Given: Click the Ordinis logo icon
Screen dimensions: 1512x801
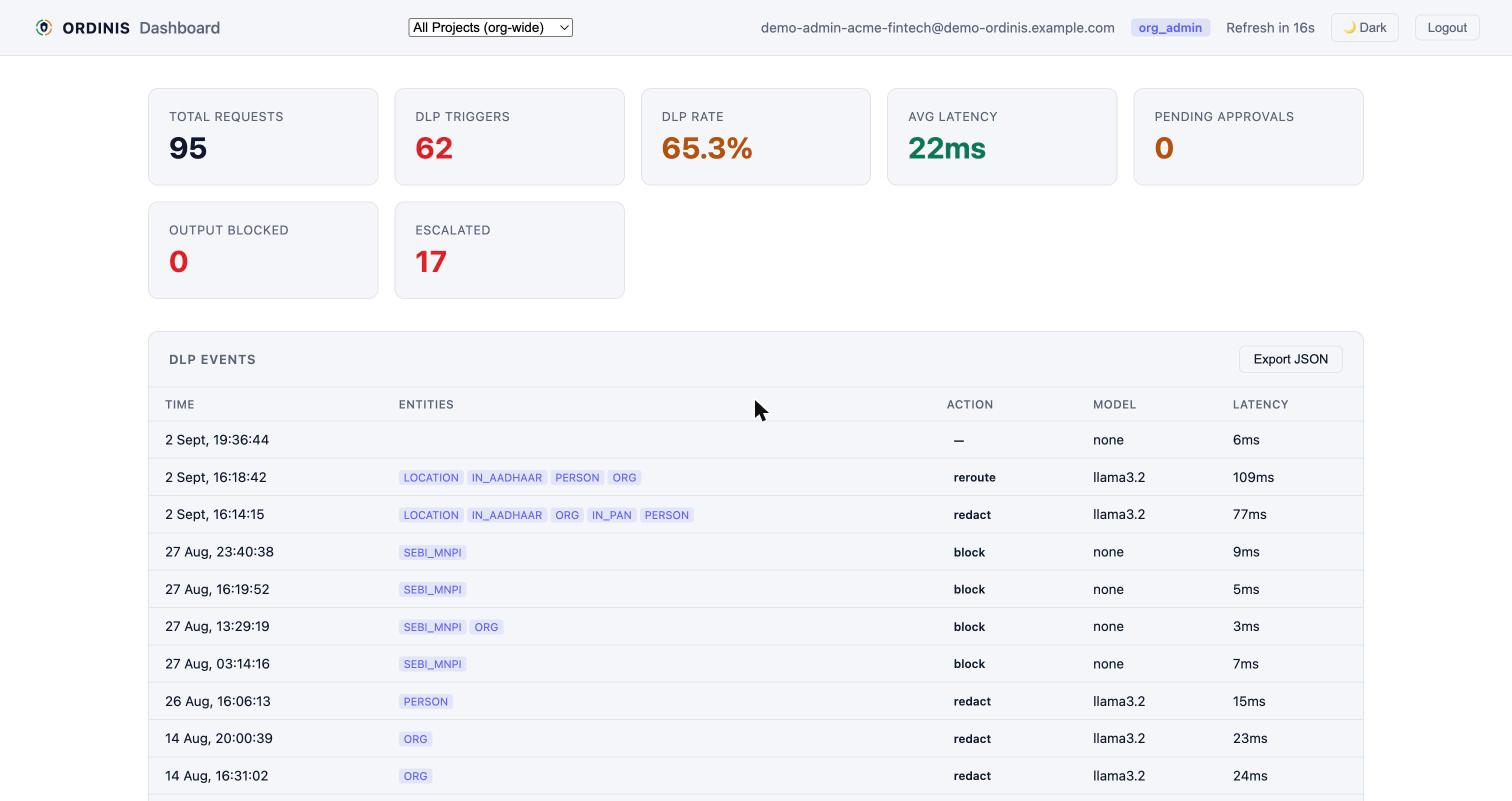Looking at the screenshot, I should pos(43,27).
